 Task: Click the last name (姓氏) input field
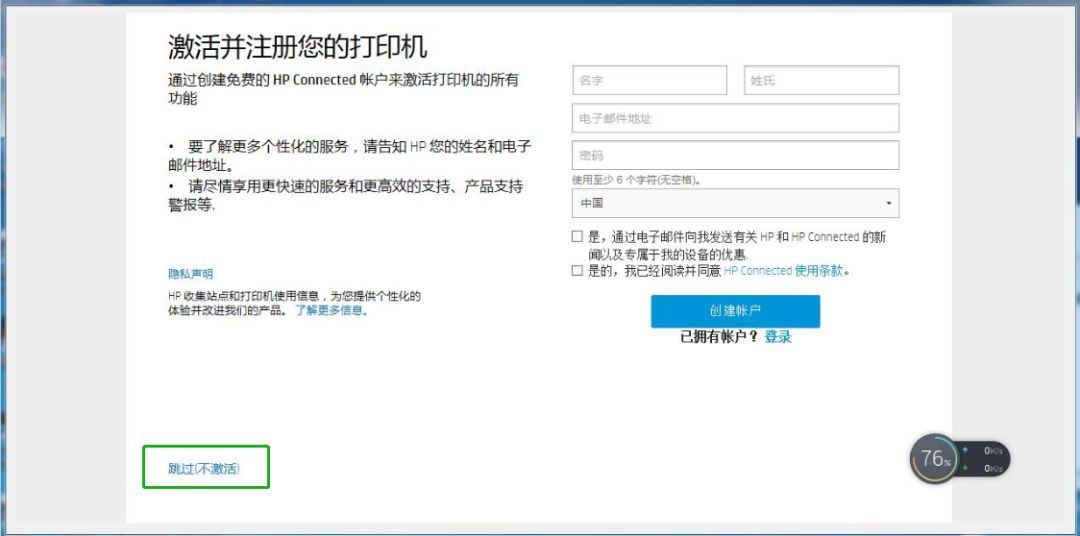coord(822,80)
